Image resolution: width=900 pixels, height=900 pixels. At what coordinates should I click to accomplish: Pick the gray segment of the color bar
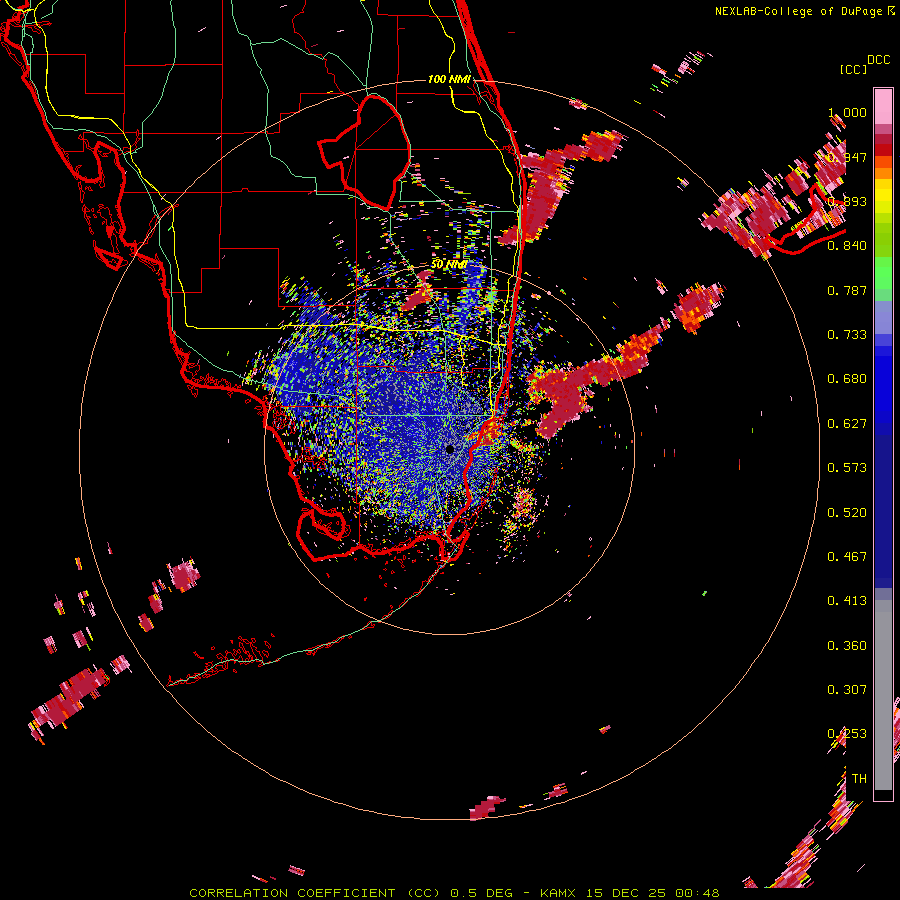[883, 695]
